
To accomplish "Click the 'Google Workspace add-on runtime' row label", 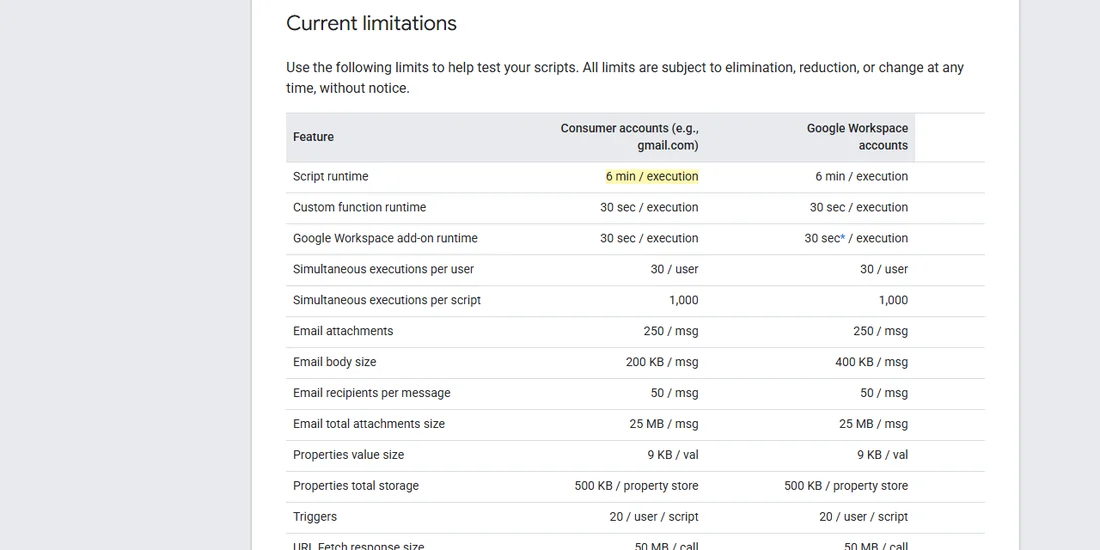I will click(x=385, y=239).
